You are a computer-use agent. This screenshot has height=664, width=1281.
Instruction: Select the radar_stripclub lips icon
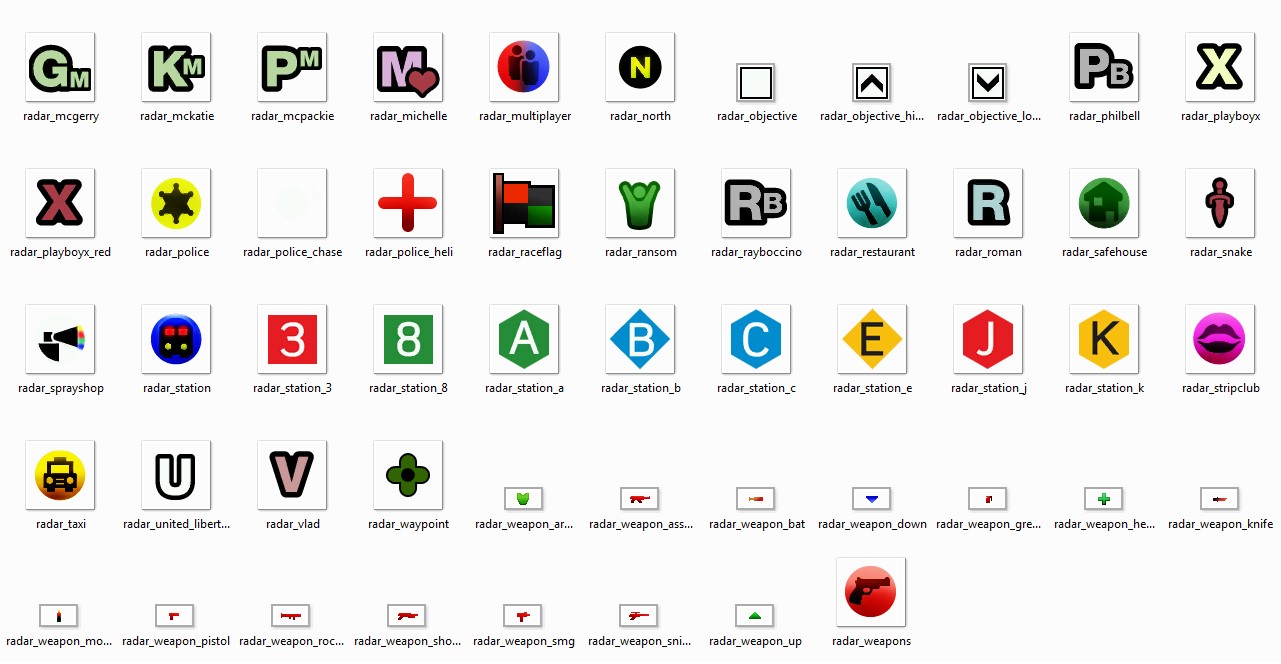(x=1220, y=339)
